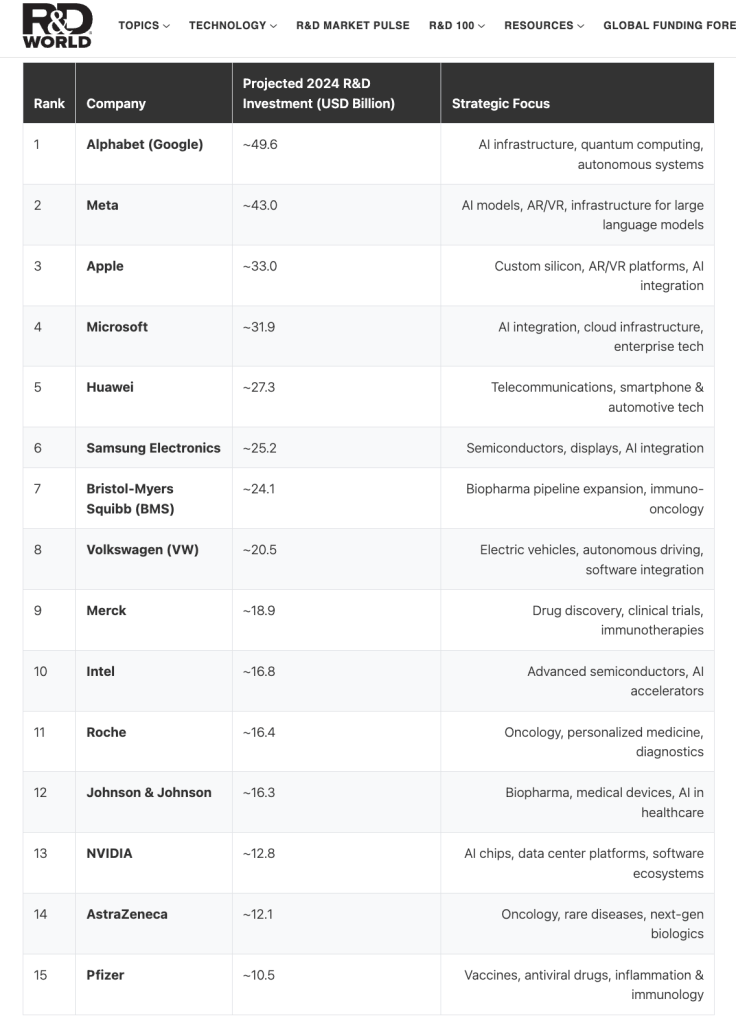Click the AstraZeneca company cell
Screen dimensions: 736x1023
click(x=127, y=914)
